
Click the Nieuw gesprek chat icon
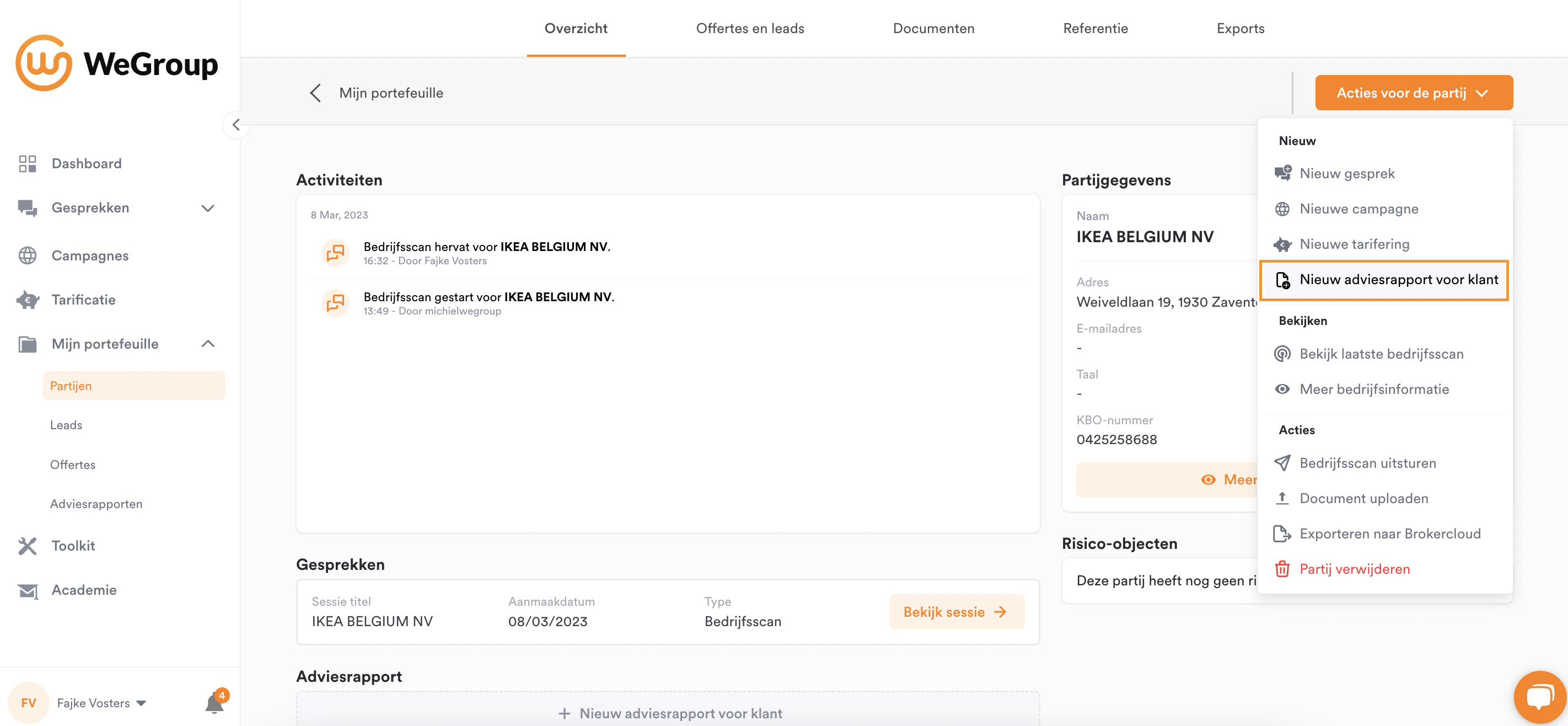(1282, 173)
